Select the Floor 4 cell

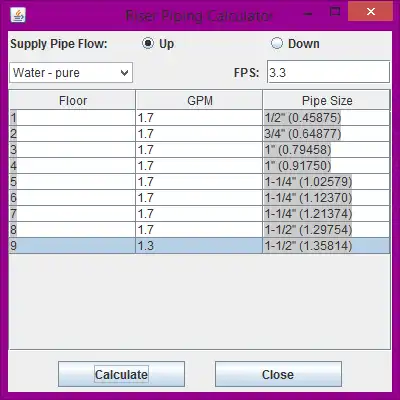[72, 166]
